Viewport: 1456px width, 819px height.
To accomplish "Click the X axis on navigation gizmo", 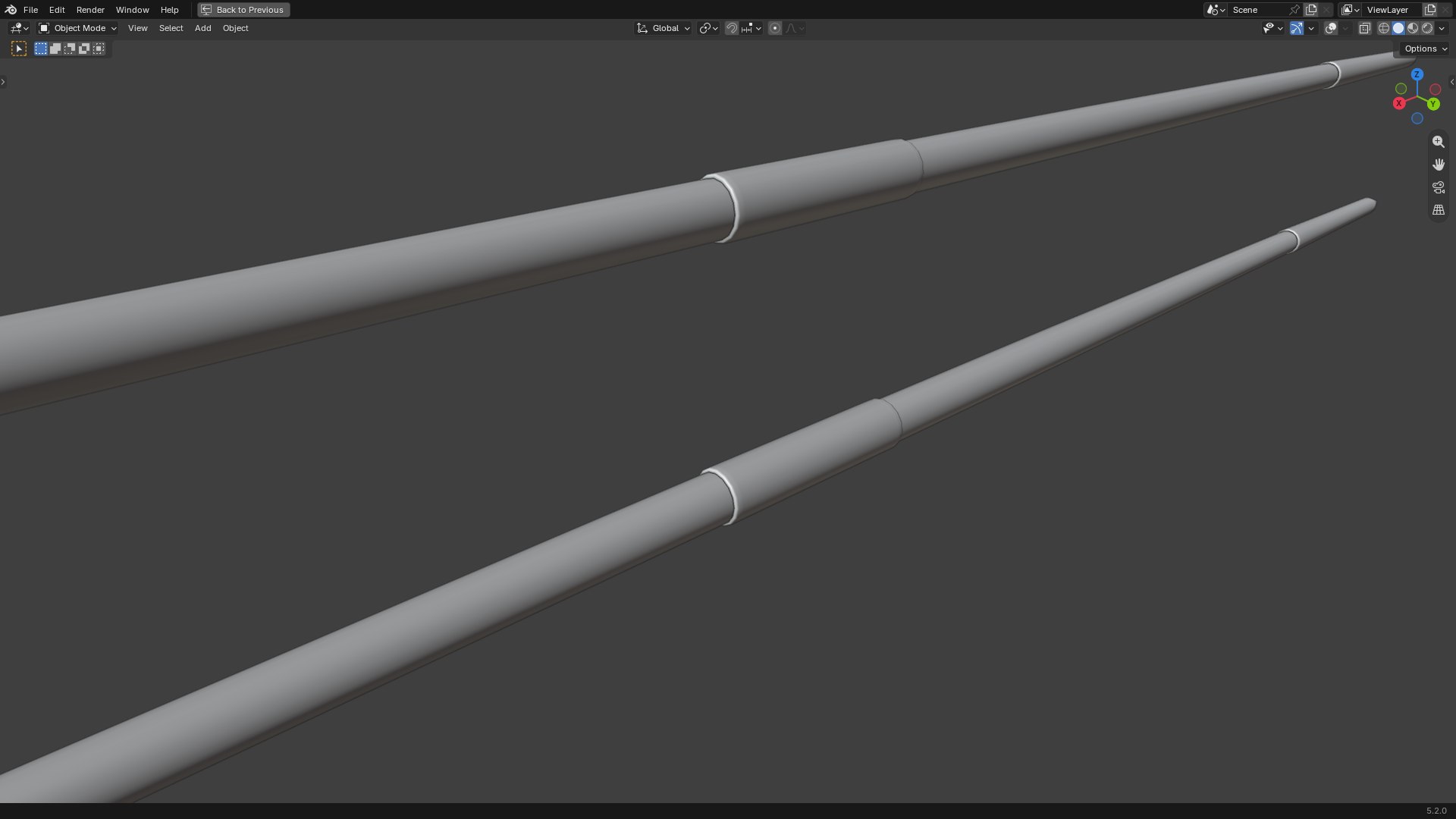I will click(x=1399, y=103).
